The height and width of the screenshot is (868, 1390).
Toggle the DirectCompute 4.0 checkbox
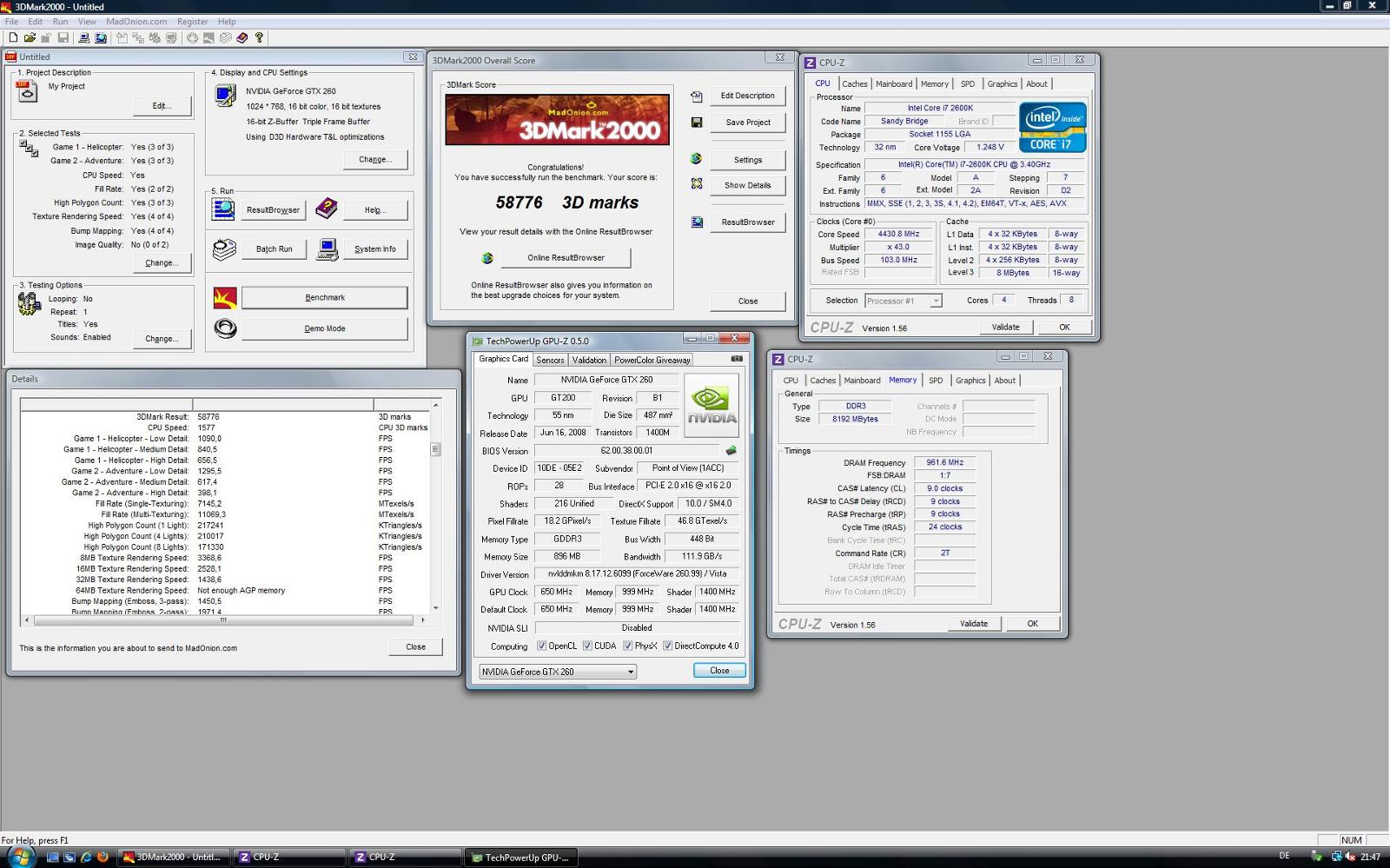[667, 646]
